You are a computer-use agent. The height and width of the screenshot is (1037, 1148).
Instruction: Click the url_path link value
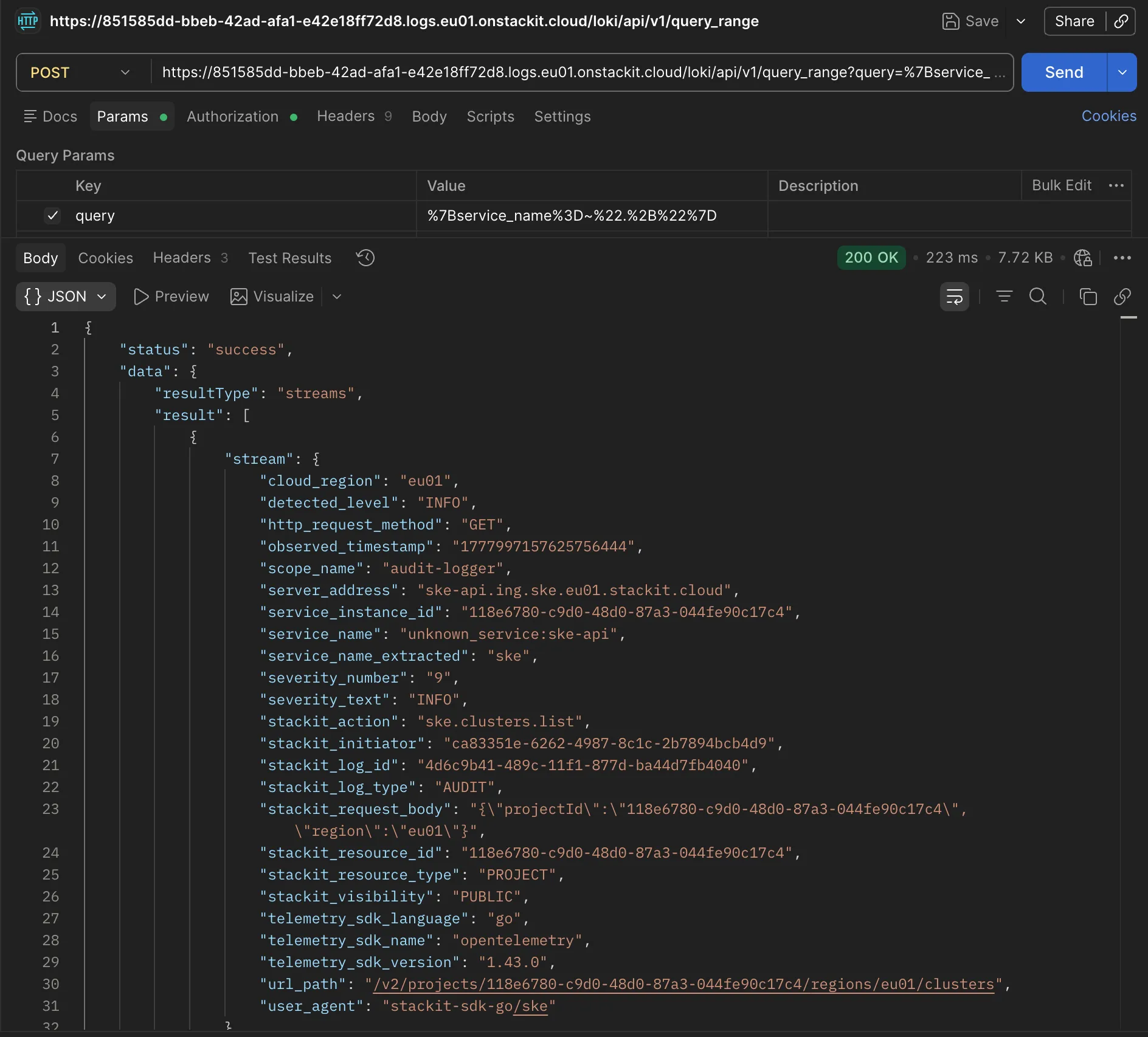[684, 984]
